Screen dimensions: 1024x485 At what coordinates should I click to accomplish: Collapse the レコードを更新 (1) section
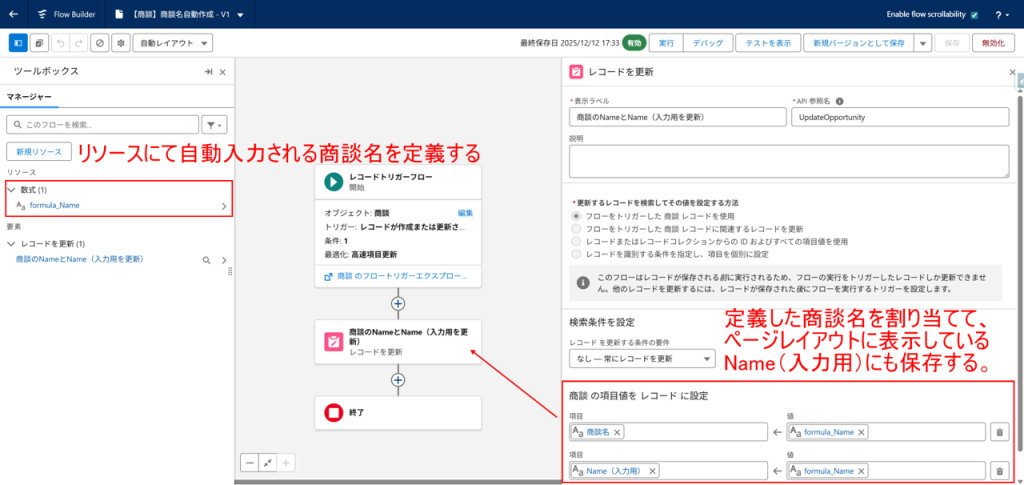click(x=11, y=244)
